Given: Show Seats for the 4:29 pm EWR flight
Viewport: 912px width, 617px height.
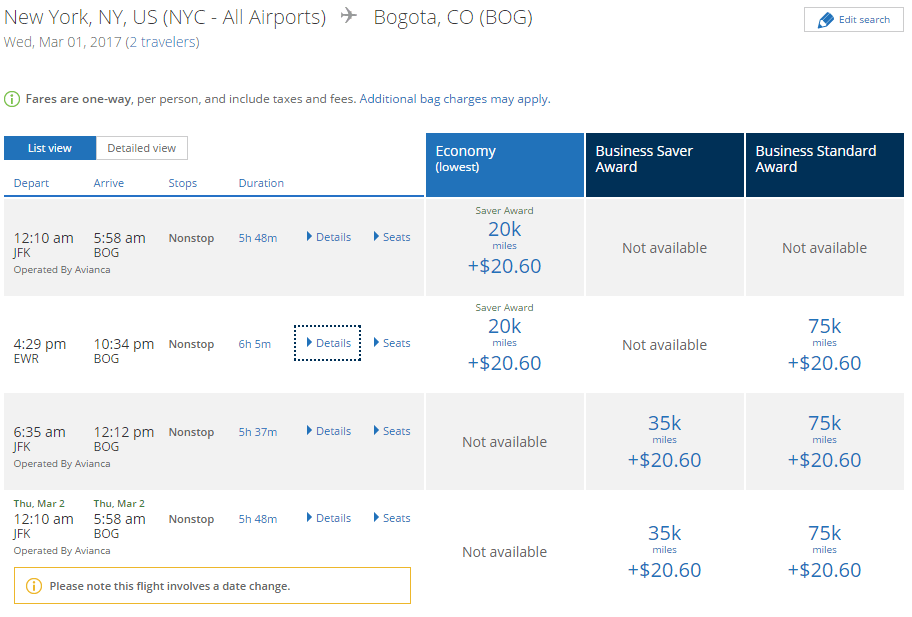Looking at the screenshot, I should tap(392, 343).
